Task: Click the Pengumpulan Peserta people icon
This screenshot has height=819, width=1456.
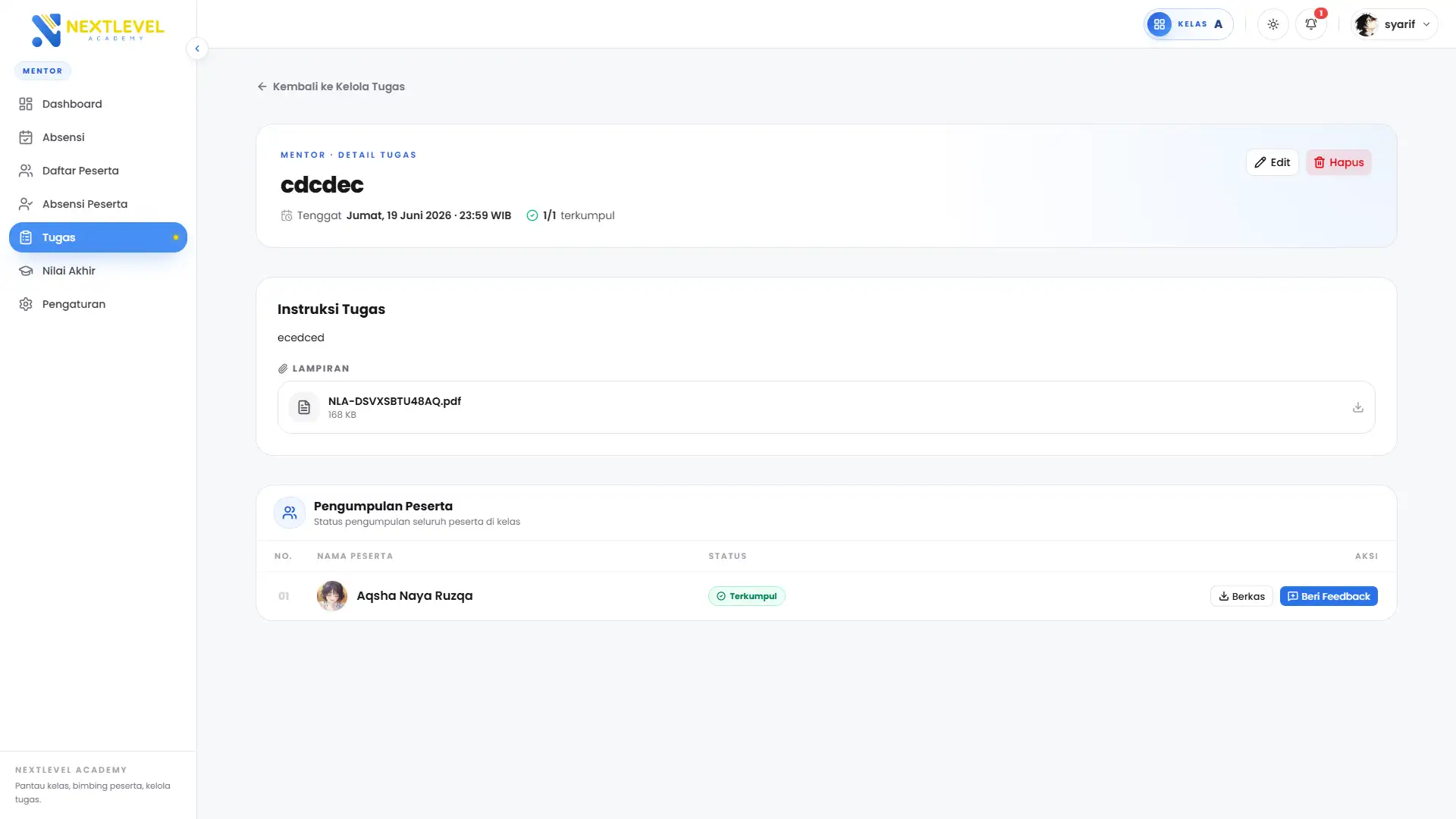Action: pos(290,513)
